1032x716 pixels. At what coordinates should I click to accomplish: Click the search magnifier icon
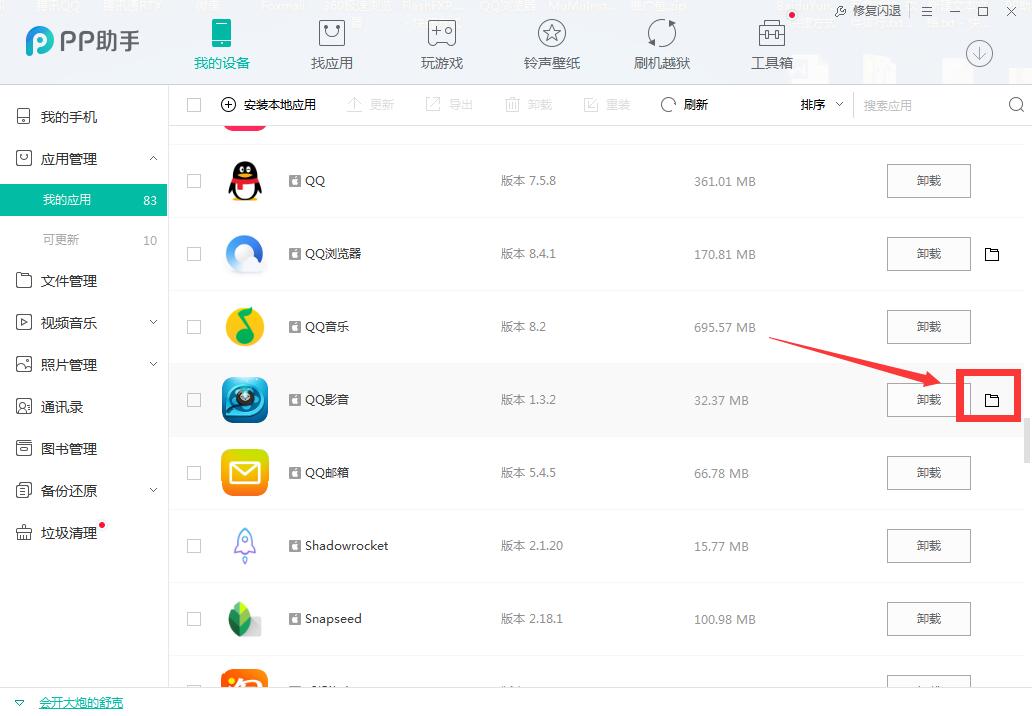coord(1016,105)
